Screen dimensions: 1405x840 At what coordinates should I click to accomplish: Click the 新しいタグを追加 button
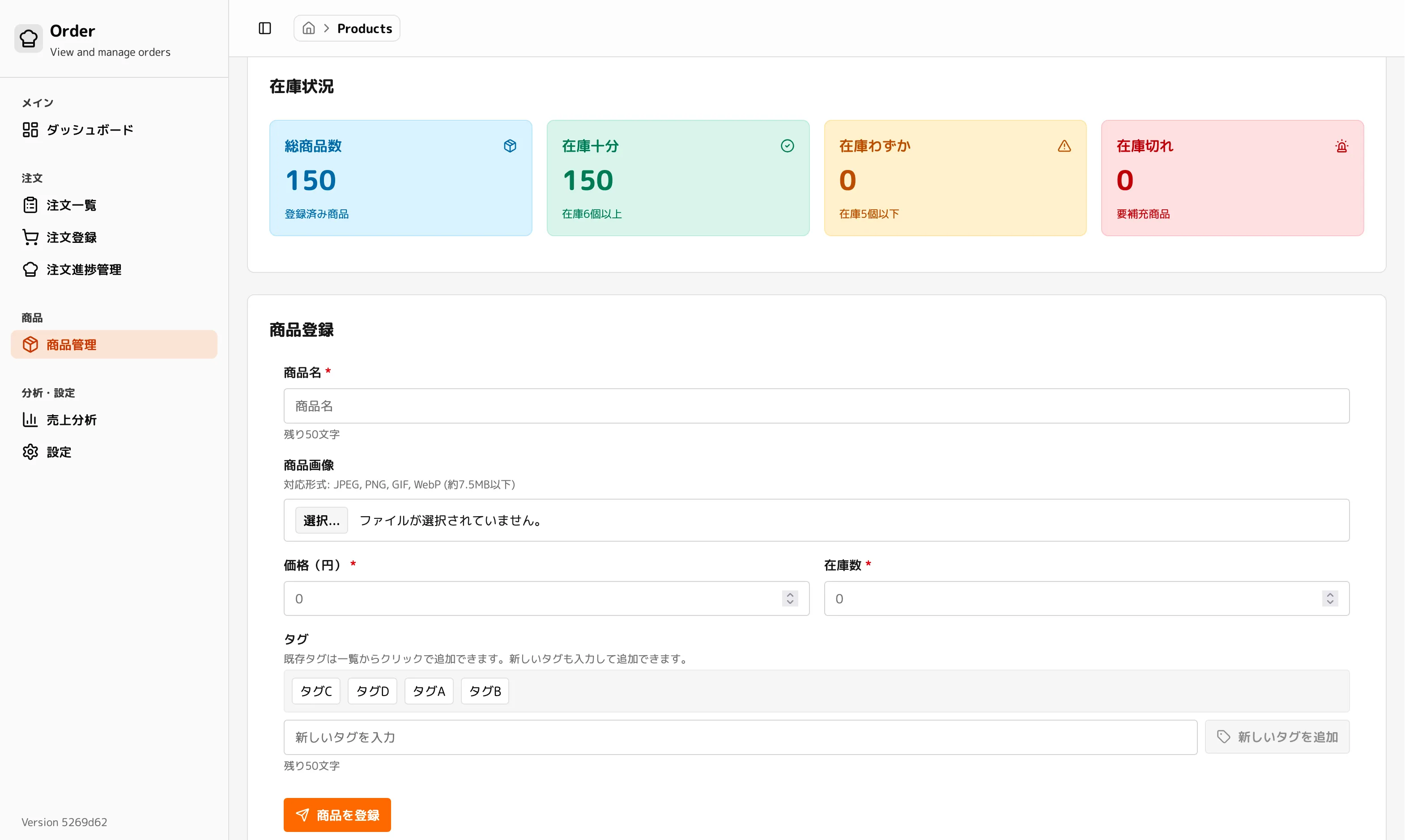coord(1277,736)
